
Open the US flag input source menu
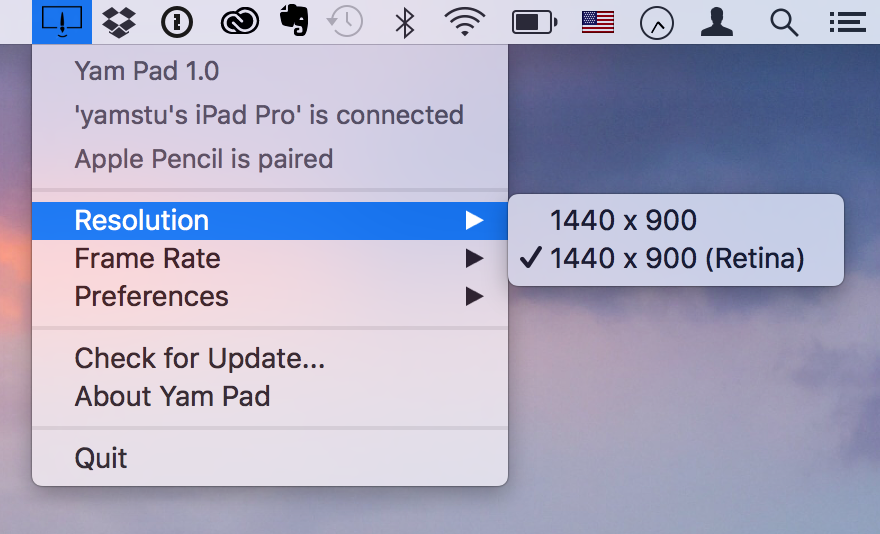pyautogui.click(x=598, y=22)
